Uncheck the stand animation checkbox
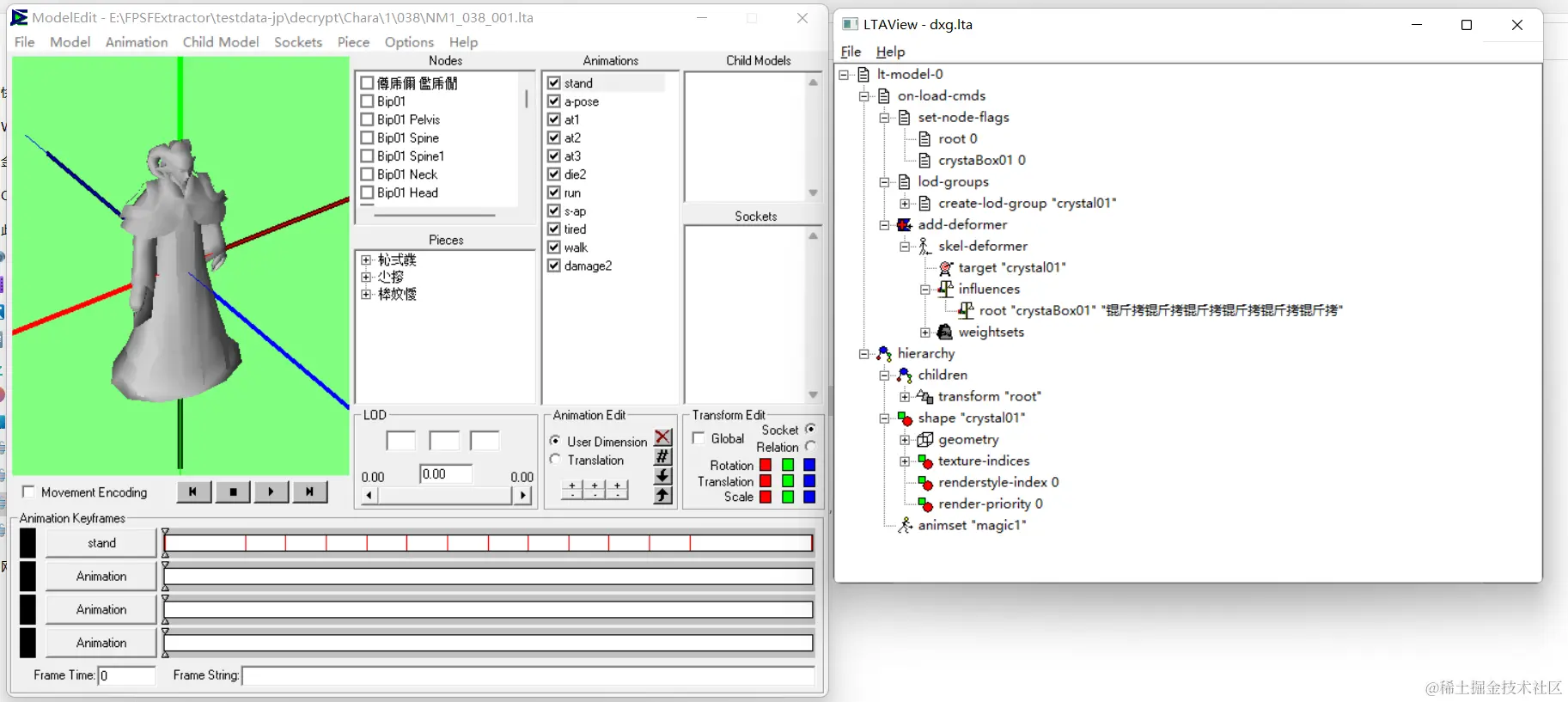The height and width of the screenshot is (702, 1568). 554,83
